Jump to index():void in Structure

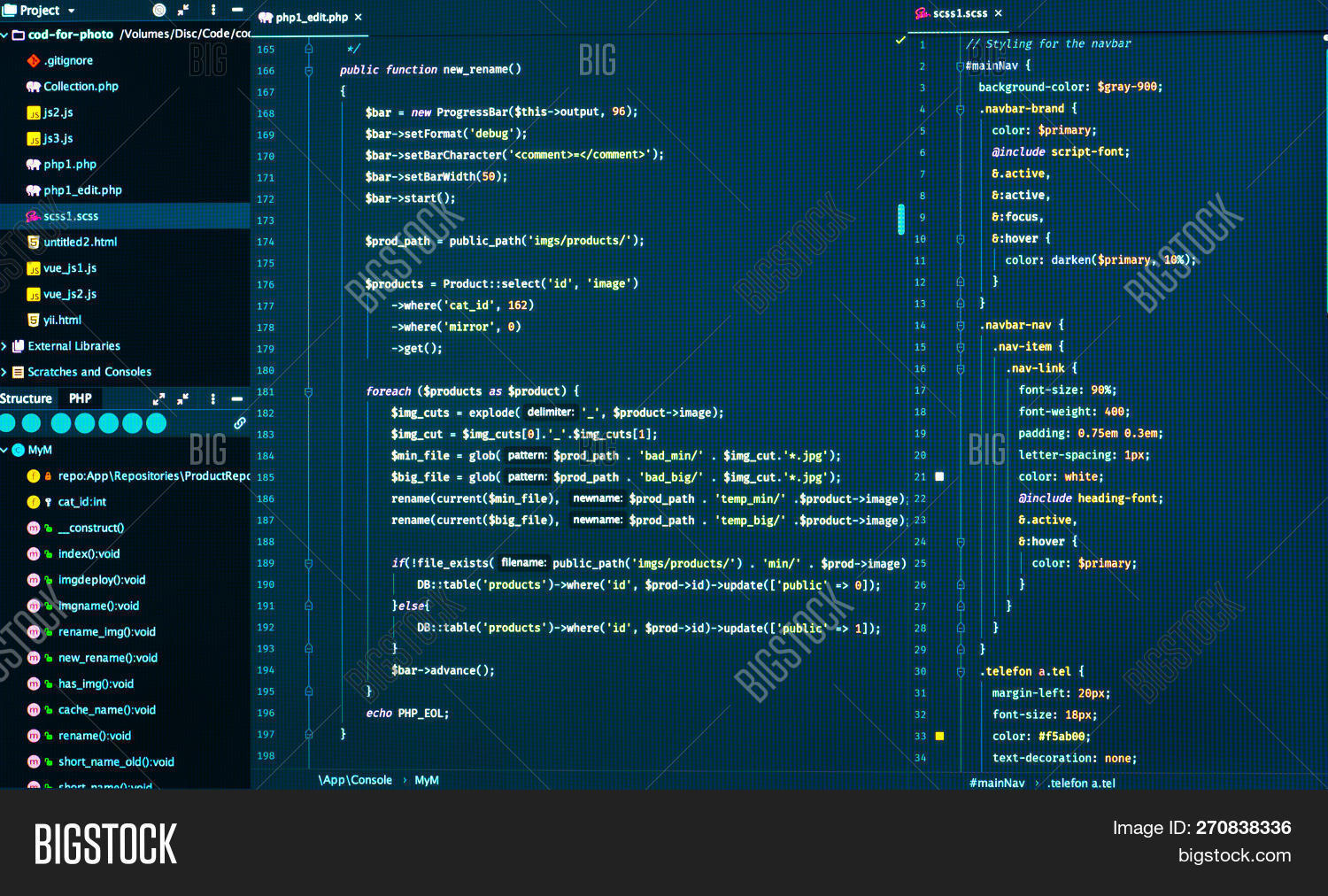tap(89, 553)
